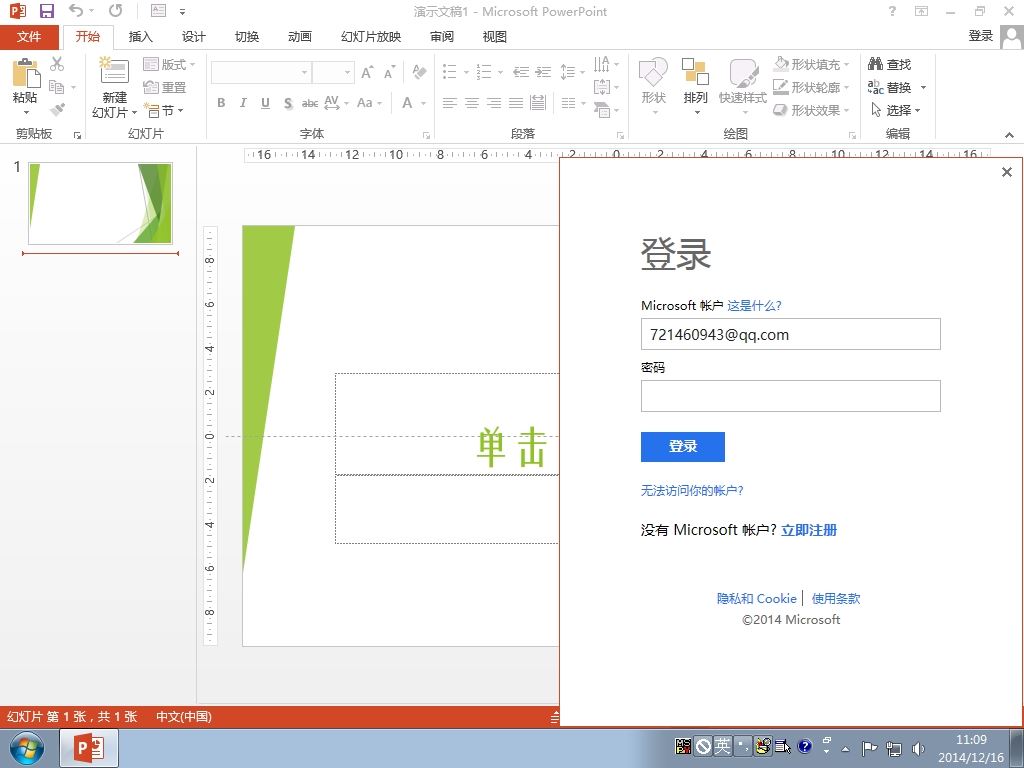Switch to the Insert 插入 tab
The image size is (1024, 768).
point(140,37)
